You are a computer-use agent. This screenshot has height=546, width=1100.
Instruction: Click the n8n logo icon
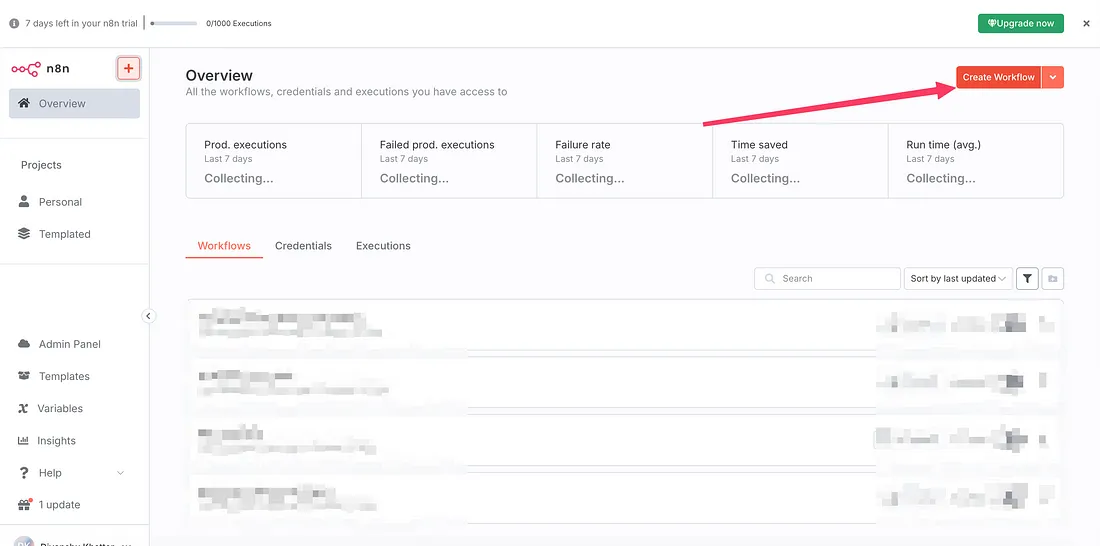point(26,69)
